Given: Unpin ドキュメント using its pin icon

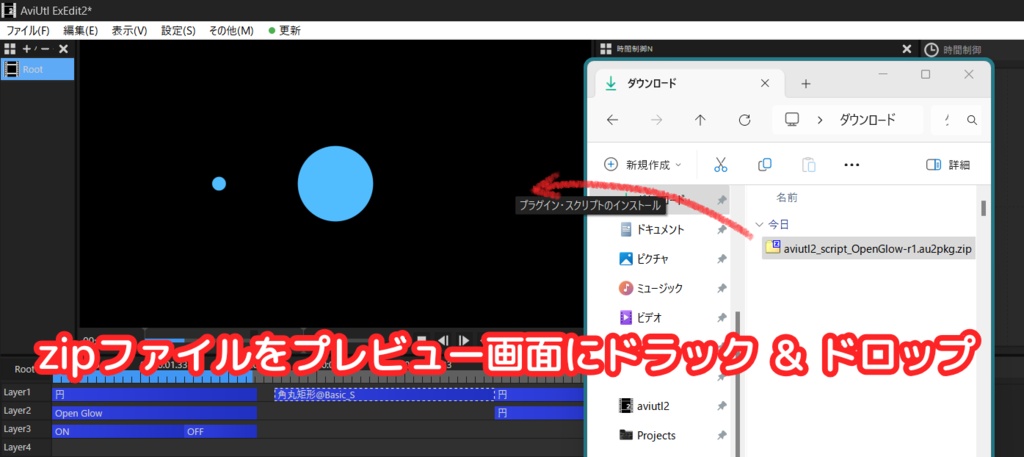Looking at the screenshot, I should pos(722,230).
